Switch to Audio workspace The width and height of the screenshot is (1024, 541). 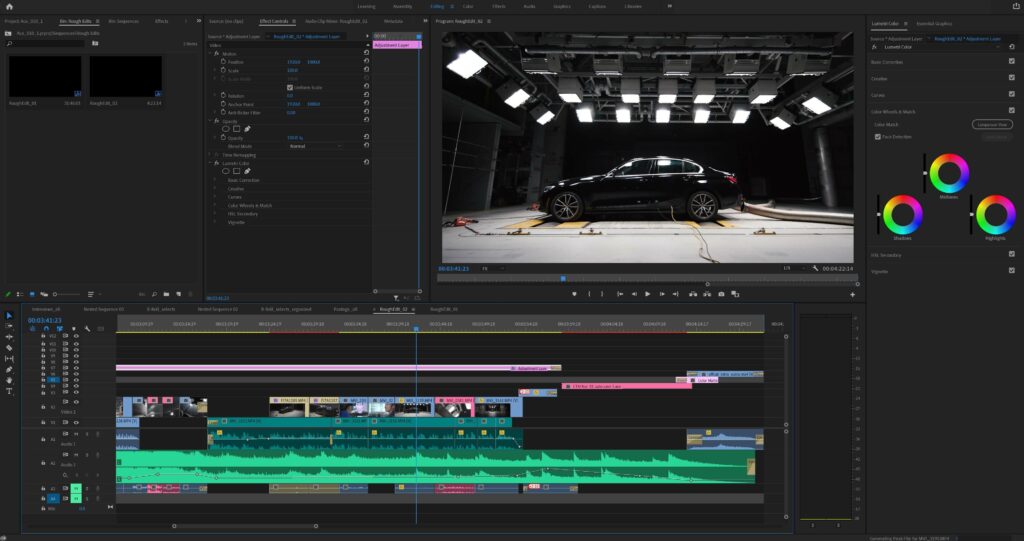coord(529,7)
